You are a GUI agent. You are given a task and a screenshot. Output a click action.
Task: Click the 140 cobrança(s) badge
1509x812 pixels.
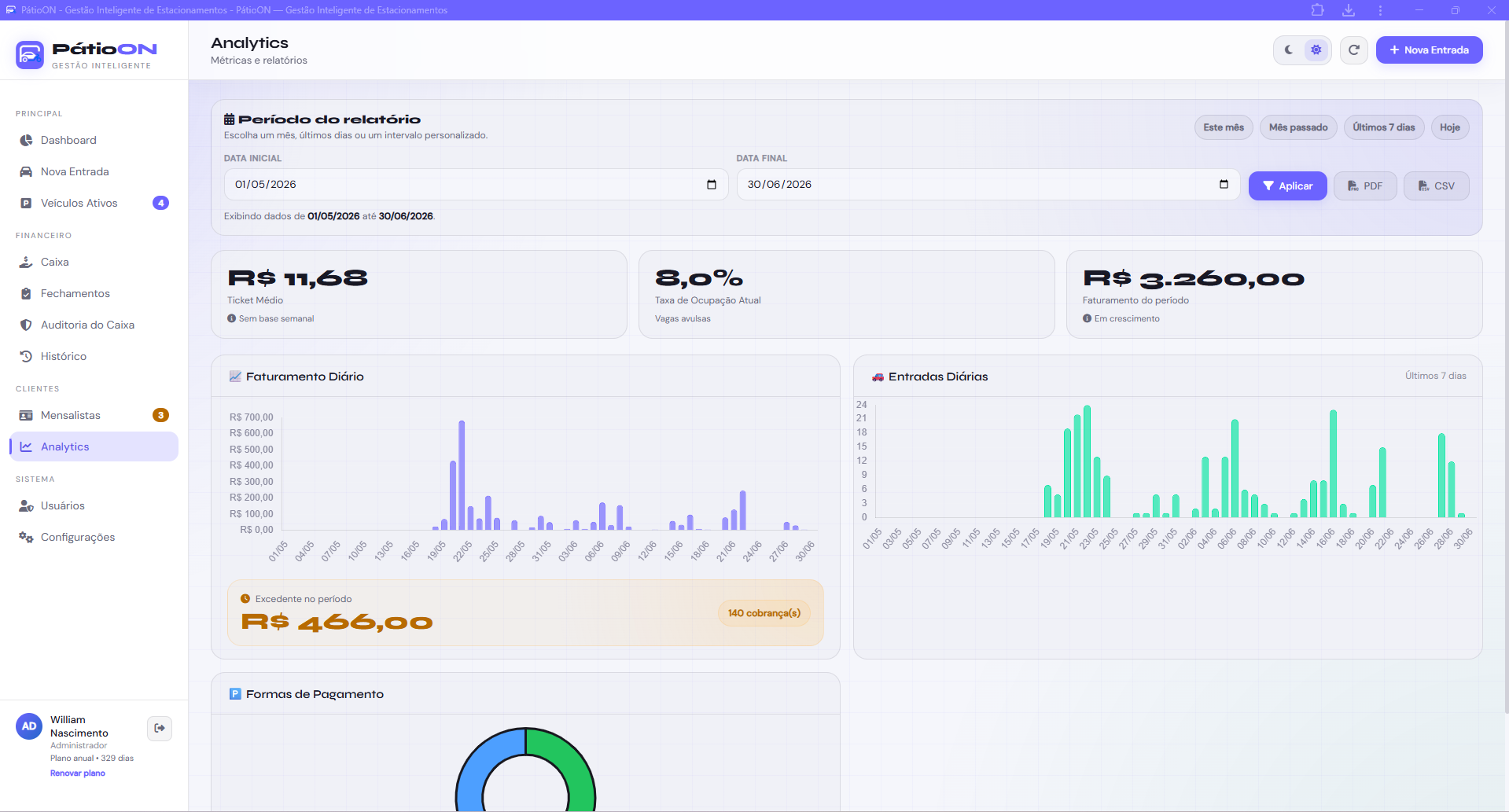pos(764,613)
